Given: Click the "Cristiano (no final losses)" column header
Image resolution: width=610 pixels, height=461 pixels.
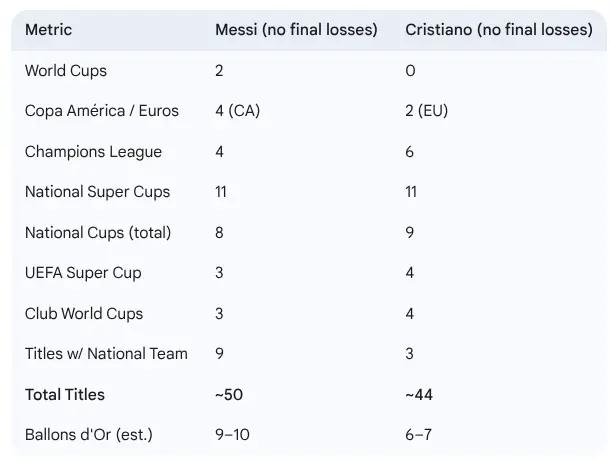Looking at the screenshot, I should click(x=498, y=30).
